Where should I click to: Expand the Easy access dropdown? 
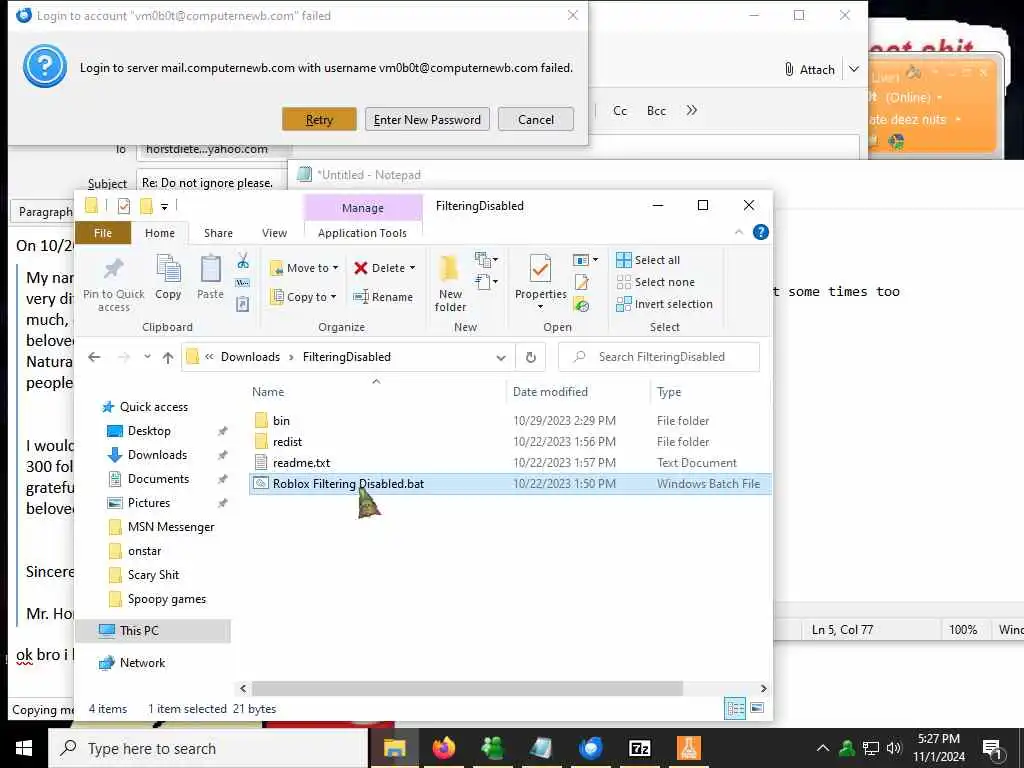pos(487,283)
